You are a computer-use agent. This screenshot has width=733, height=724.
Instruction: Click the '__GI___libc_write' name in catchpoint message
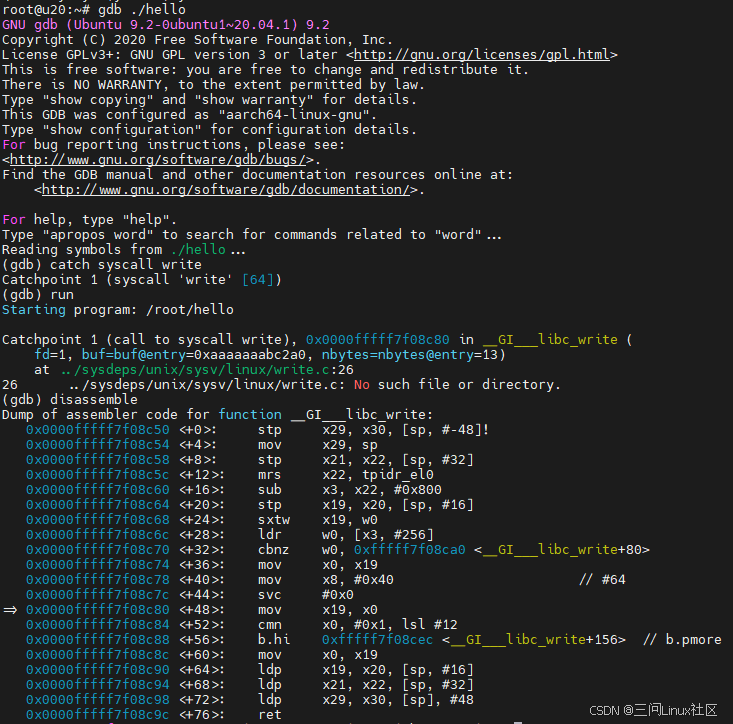(550, 339)
